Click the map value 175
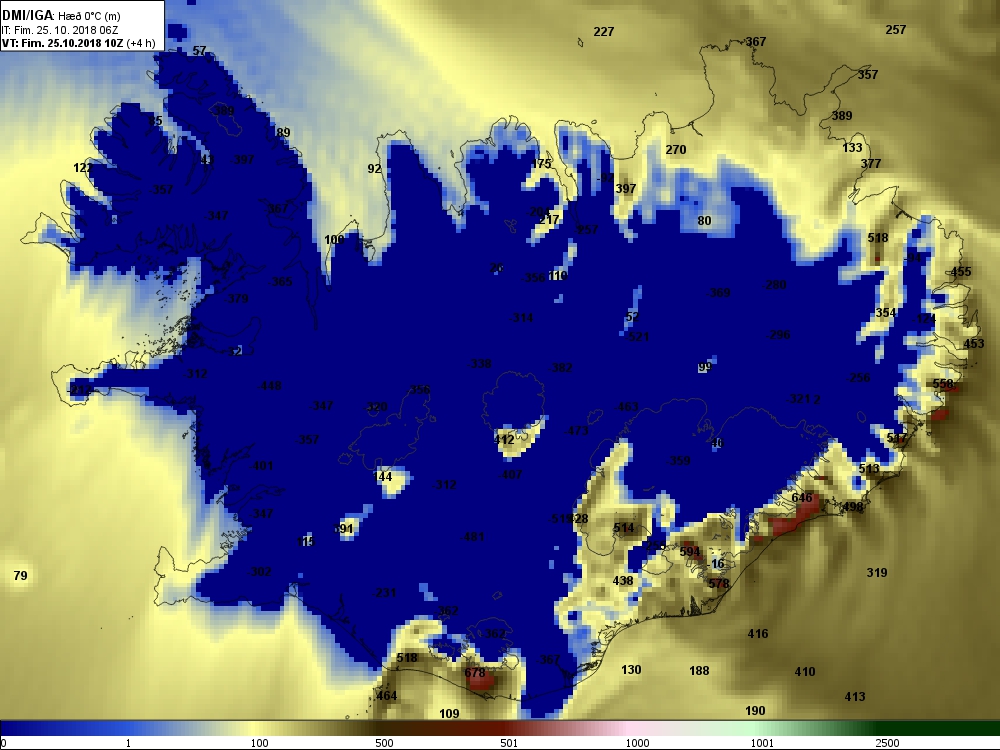Screen dimensions: 1000x750 click(541, 163)
